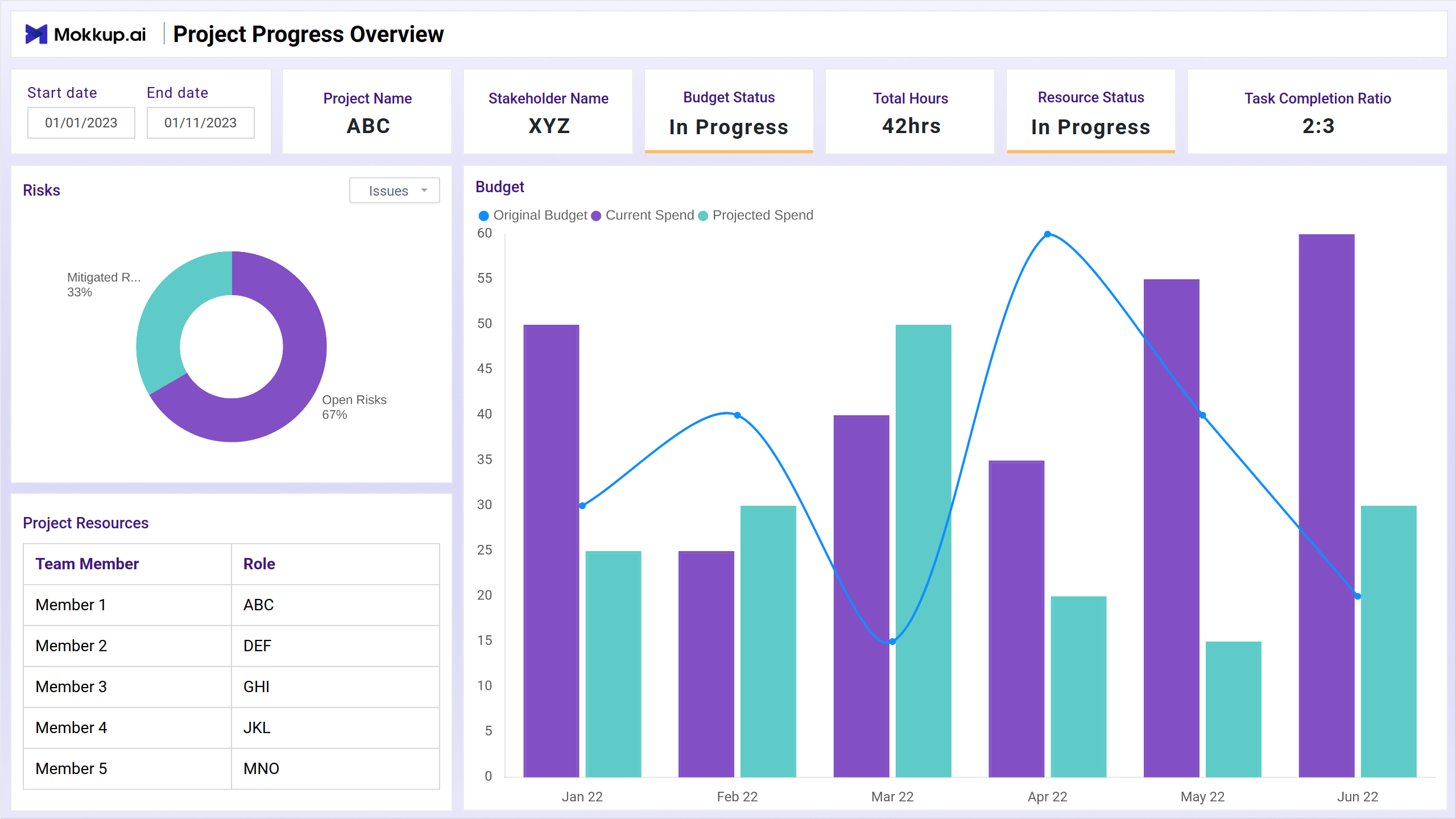
Task: Click the JKL role cell
Action: click(336, 728)
